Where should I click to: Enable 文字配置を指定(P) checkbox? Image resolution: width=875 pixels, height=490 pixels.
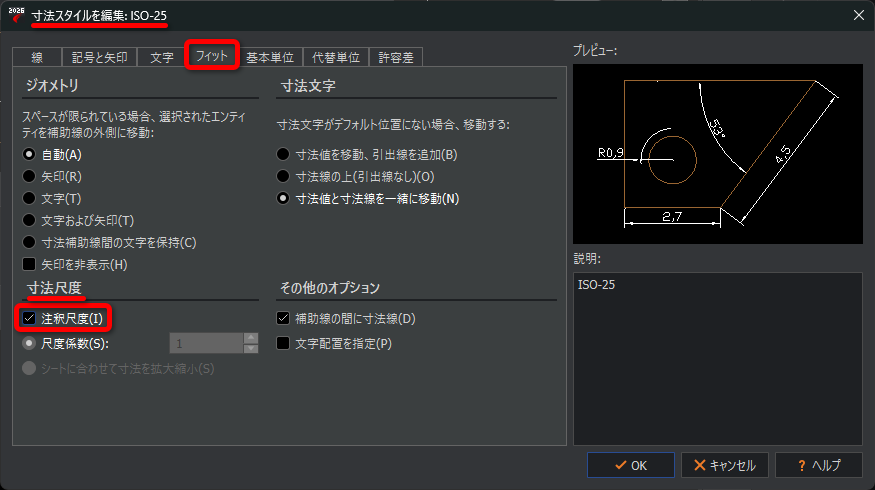[x=284, y=344]
